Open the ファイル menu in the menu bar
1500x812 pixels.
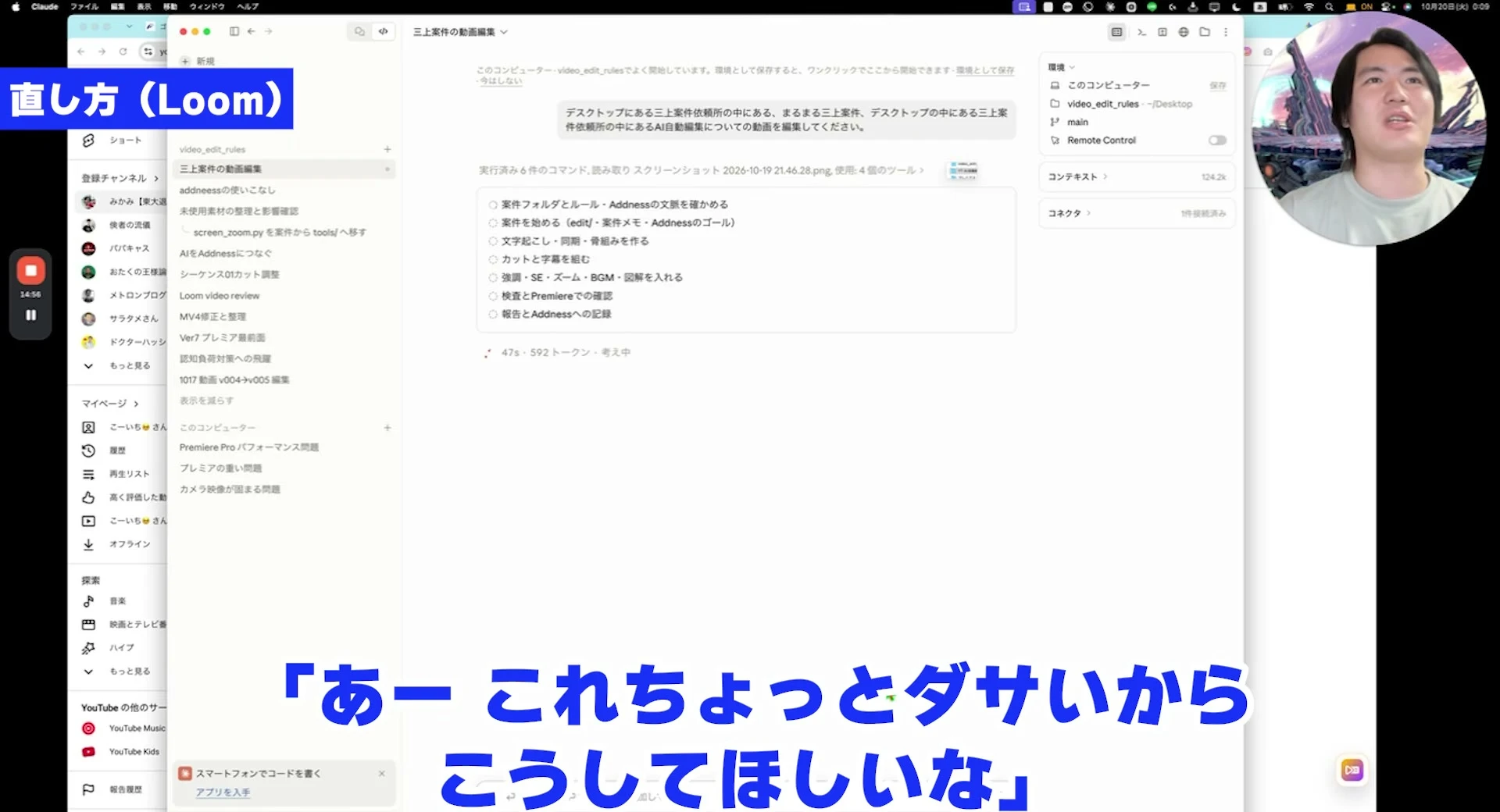(84, 6)
